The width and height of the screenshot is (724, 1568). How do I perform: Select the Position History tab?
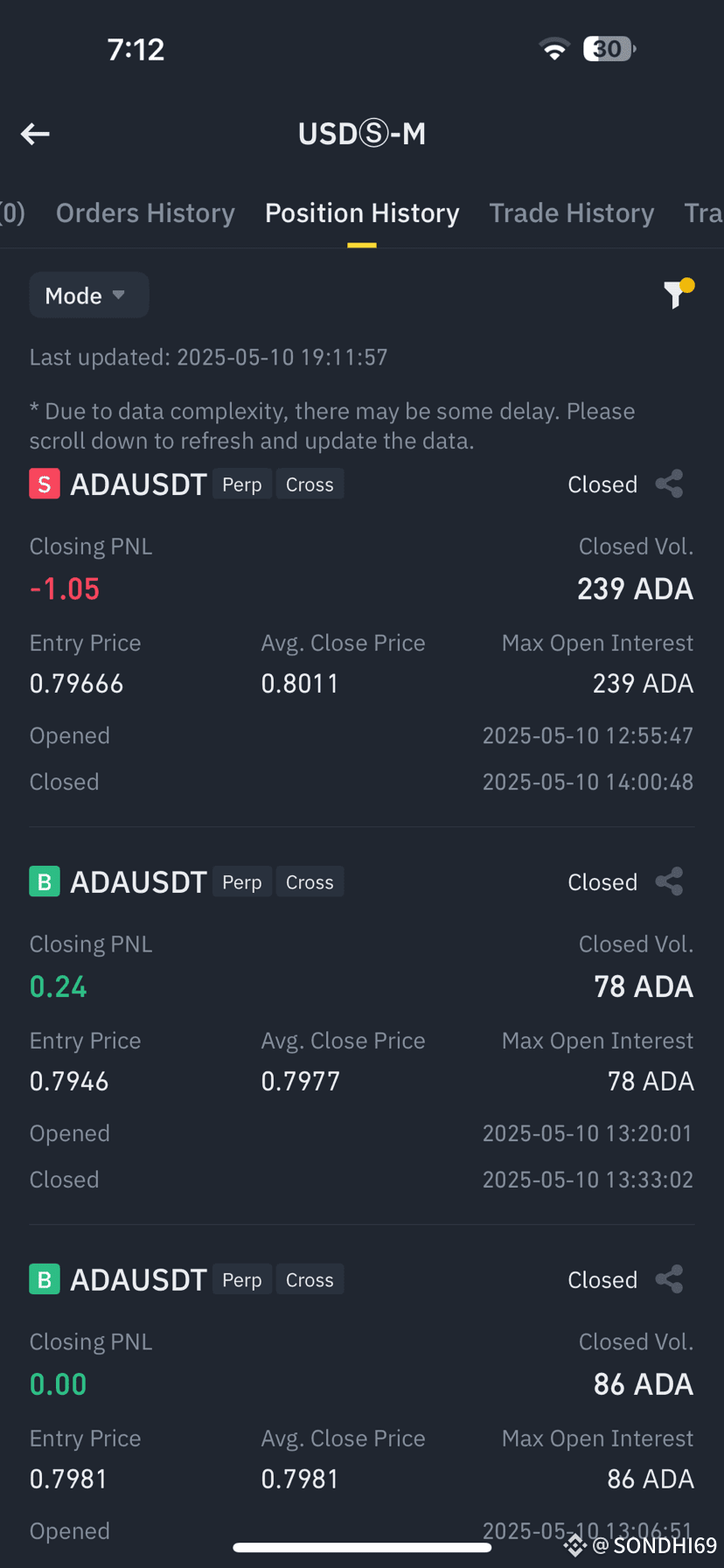[x=362, y=213]
